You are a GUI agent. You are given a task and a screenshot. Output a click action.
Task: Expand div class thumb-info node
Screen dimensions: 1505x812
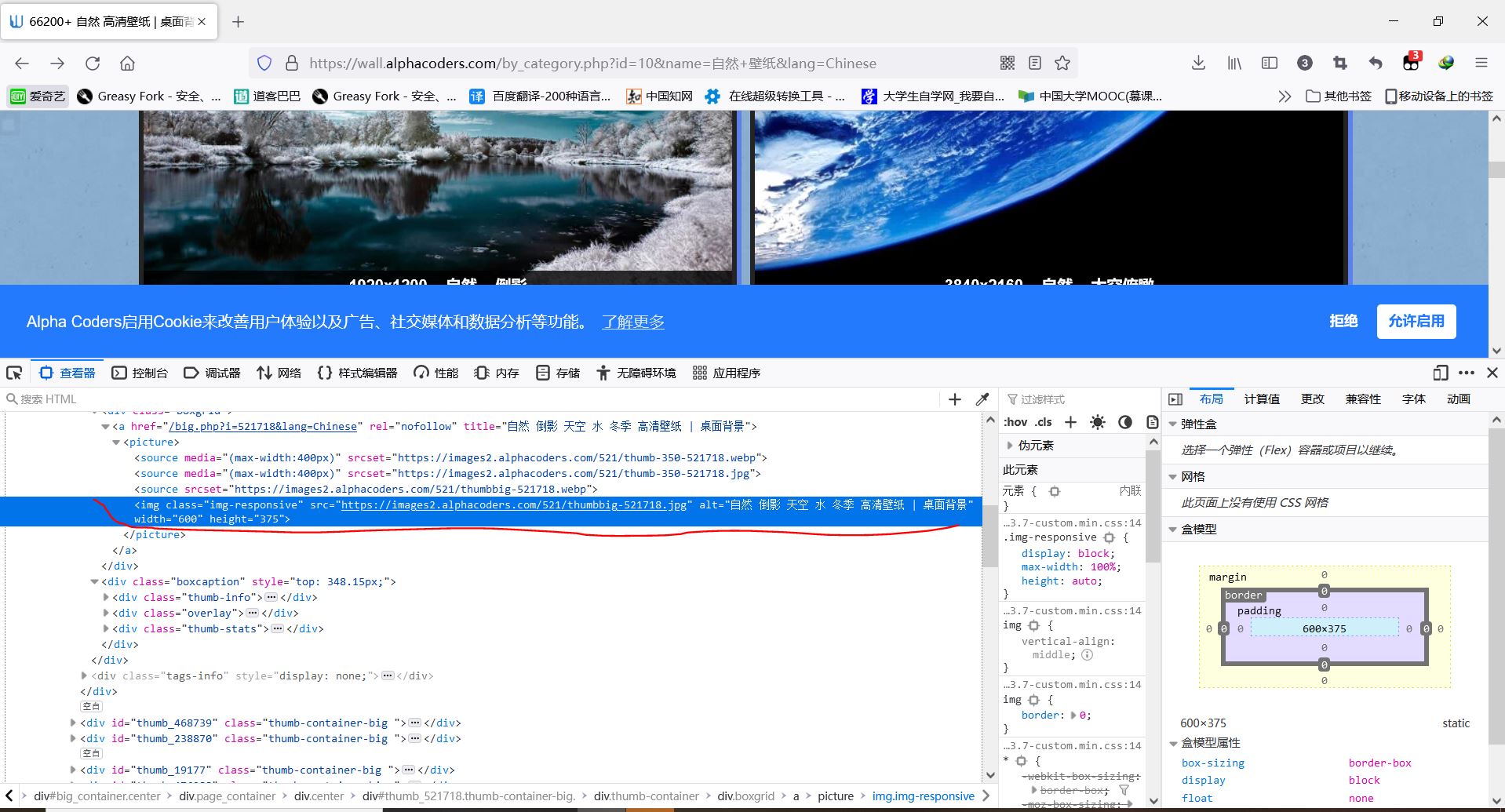tap(106, 598)
